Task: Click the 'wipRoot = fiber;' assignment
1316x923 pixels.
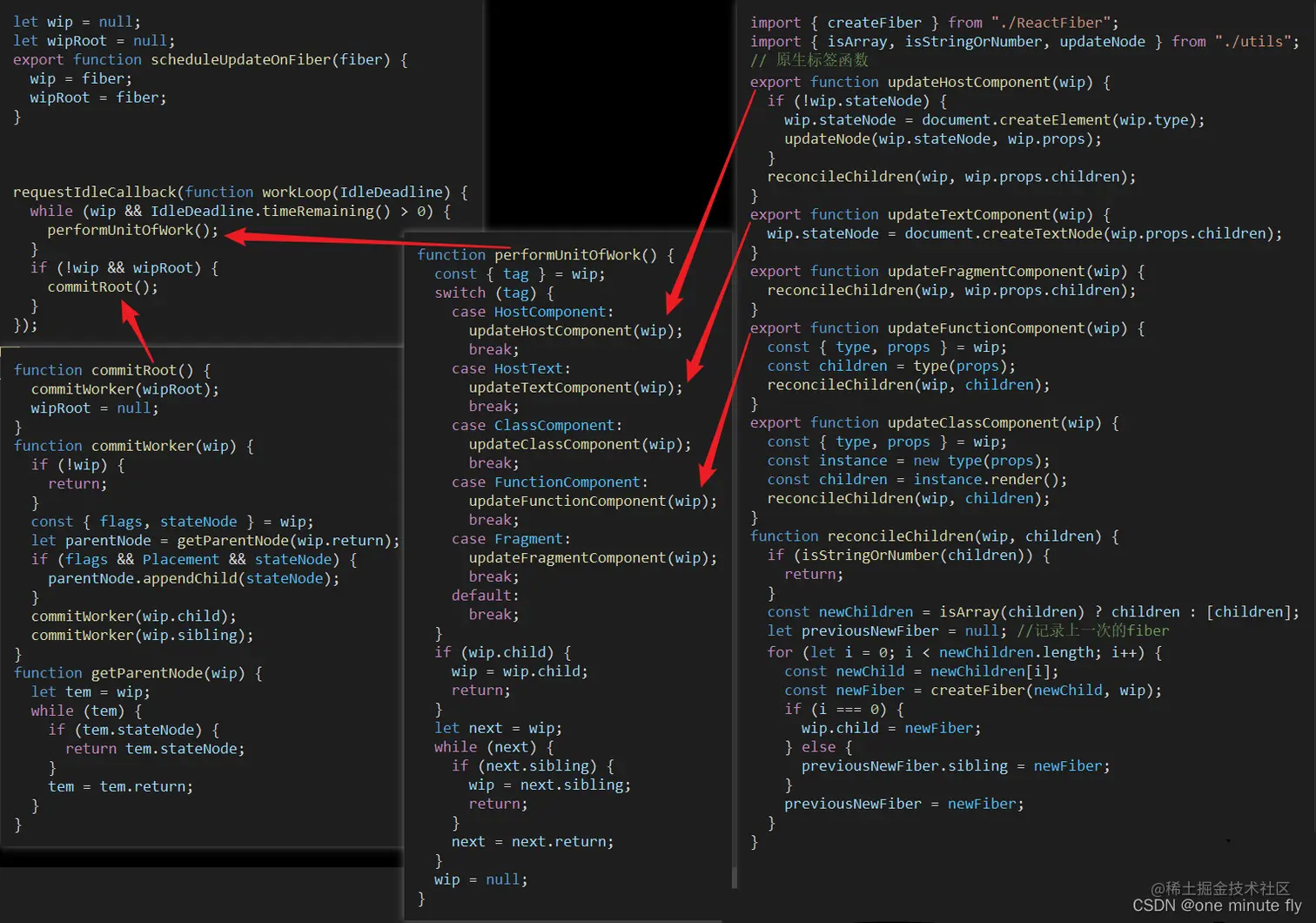Action: click(x=98, y=98)
